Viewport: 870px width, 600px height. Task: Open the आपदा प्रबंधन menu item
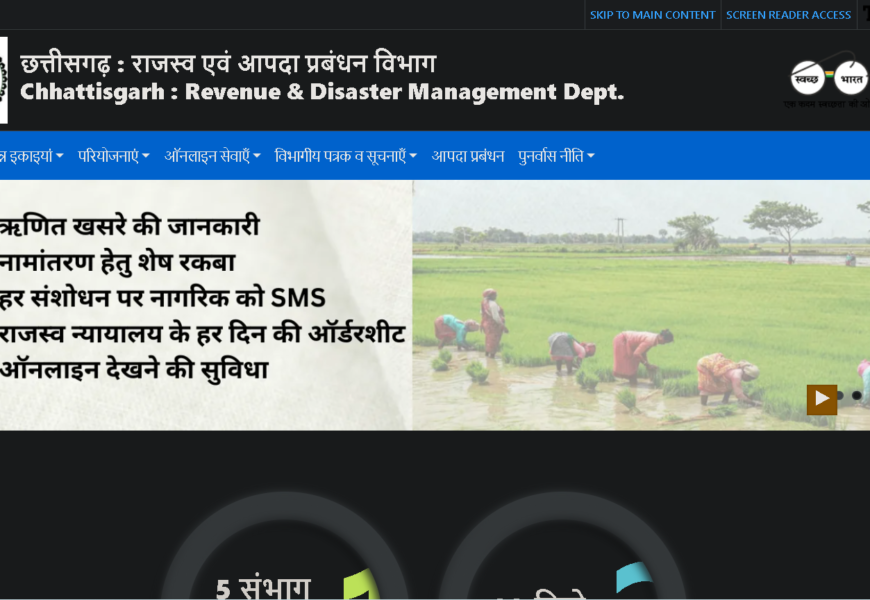click(x=467, y=156)
